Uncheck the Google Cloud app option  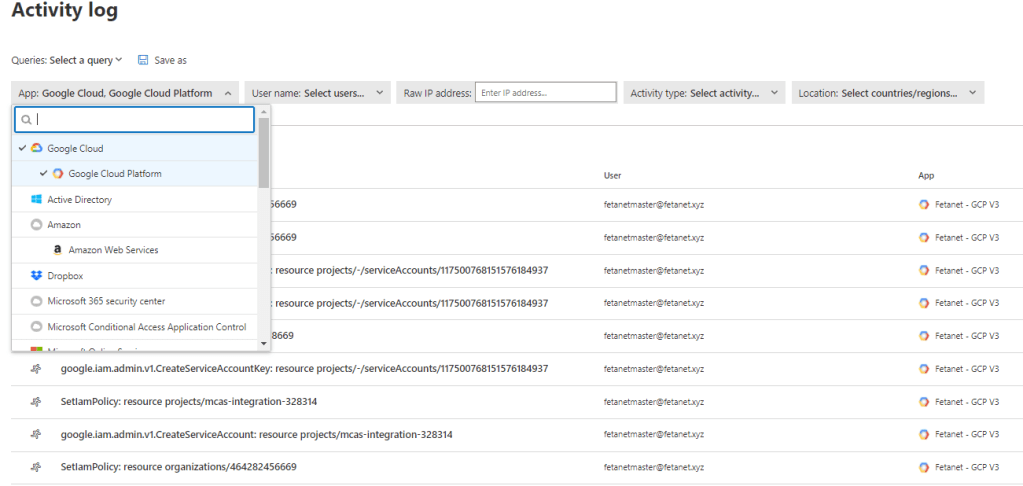point(75,148)
